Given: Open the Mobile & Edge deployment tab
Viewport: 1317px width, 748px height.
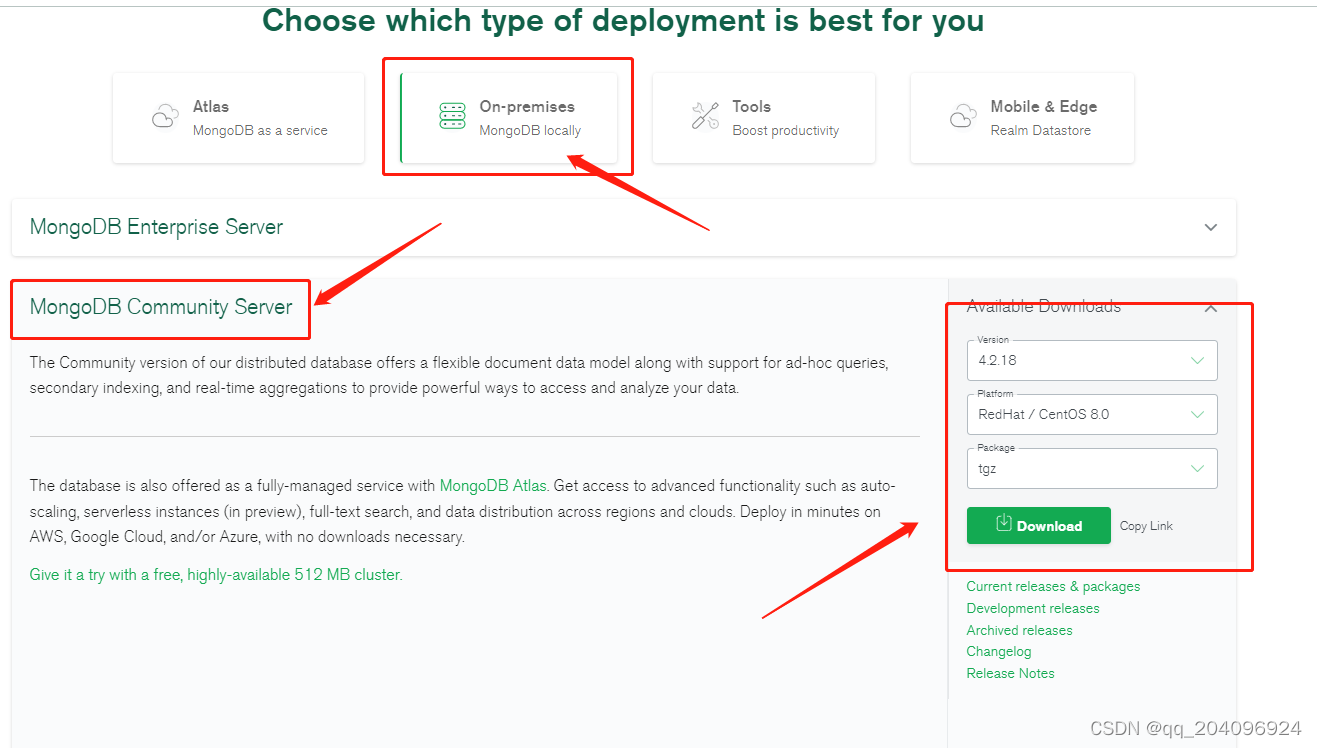Looking at the screenshot, I should tap(1022, 118).
